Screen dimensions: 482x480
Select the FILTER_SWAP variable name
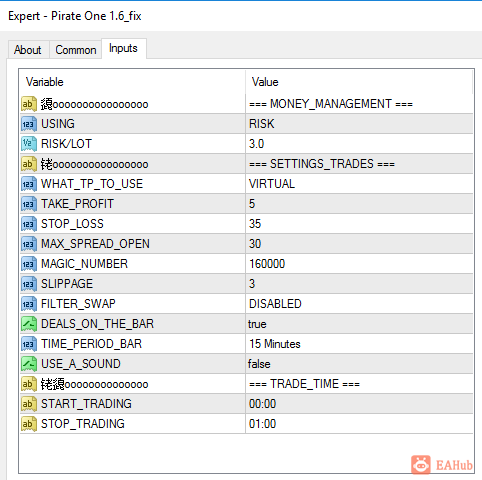pyautogui.click(x=78, y=304)
